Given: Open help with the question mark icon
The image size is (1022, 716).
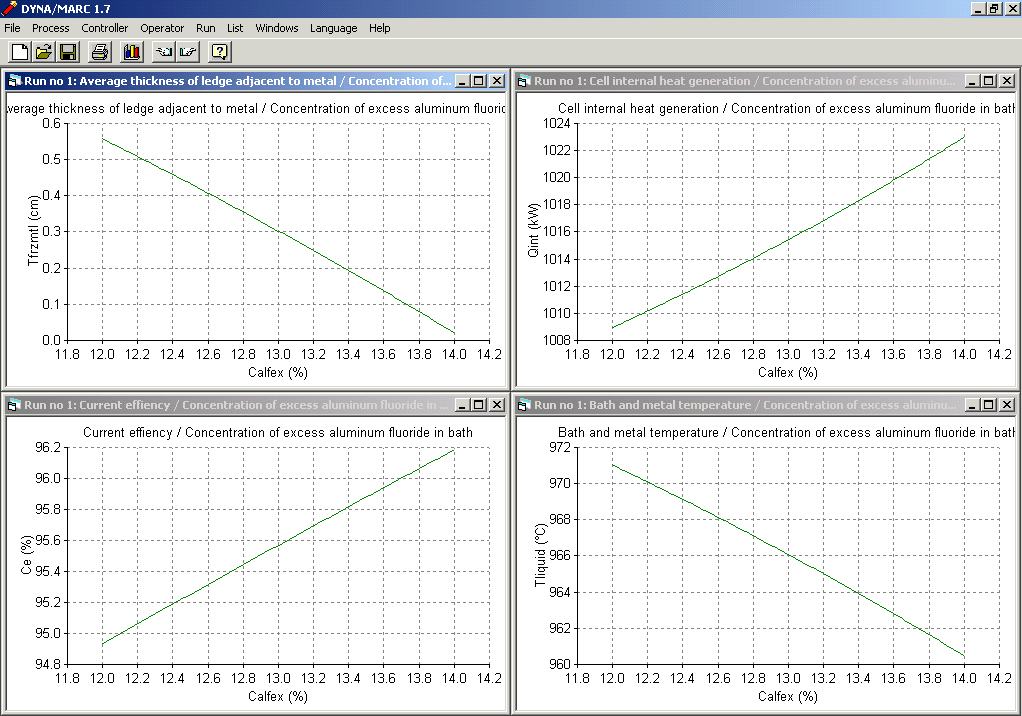Looking at the screenshot, I should 220,52.
